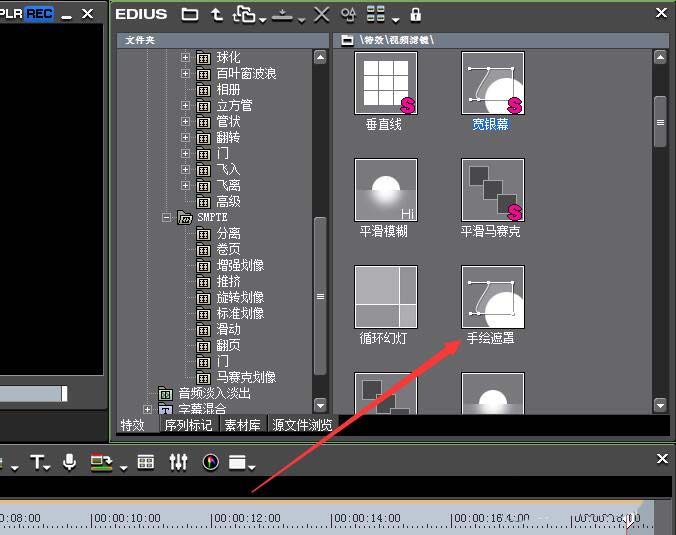Click the effects list vertical scrollbar

[660, 122]
